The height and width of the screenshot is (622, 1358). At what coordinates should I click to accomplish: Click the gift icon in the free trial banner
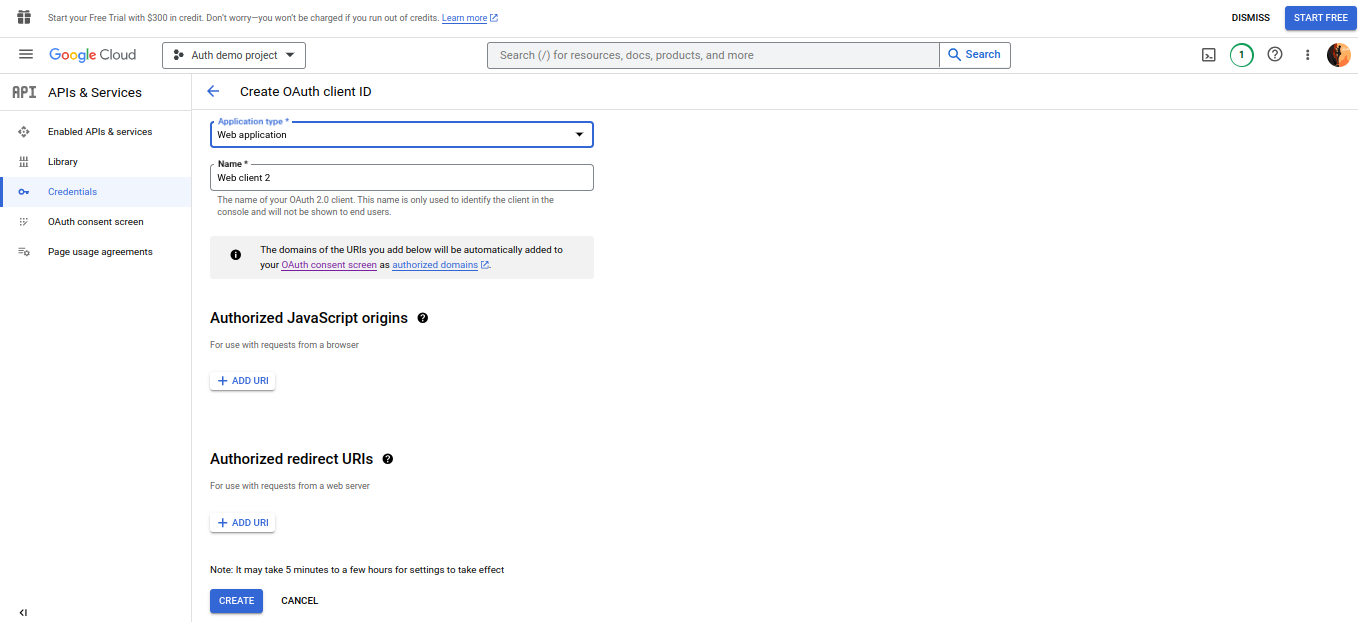tap(24, 18)
